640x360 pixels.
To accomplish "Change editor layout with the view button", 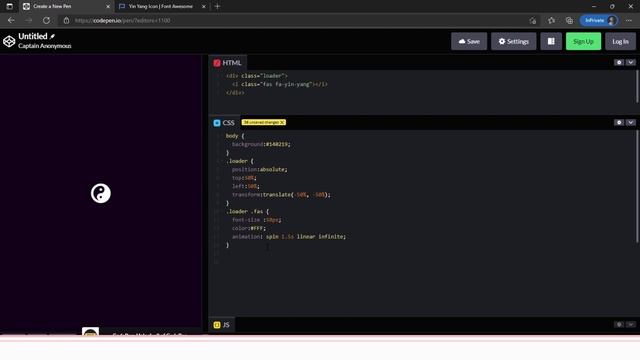I will point(551,41).
